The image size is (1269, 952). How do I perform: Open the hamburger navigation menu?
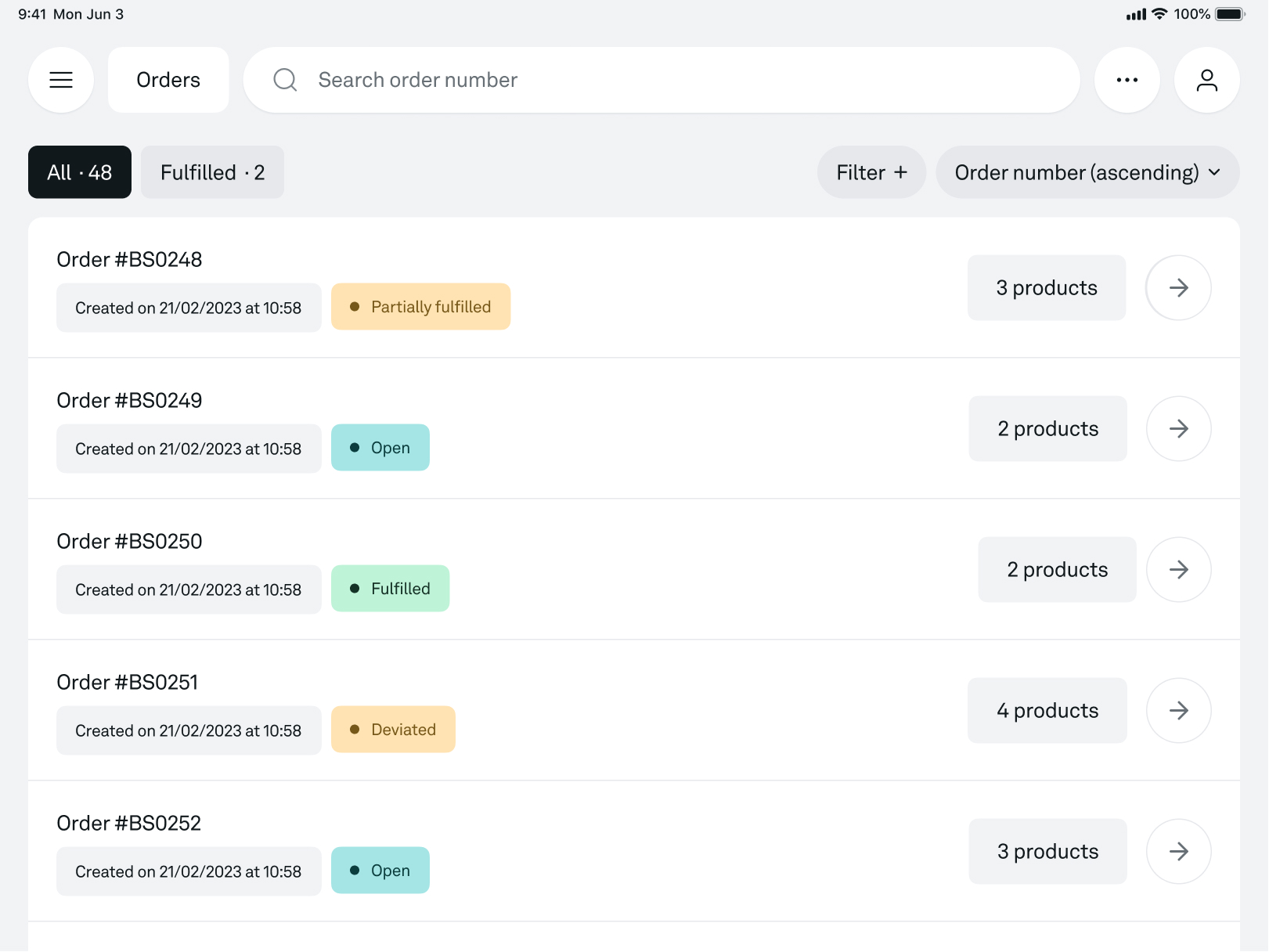pos(61,80)
